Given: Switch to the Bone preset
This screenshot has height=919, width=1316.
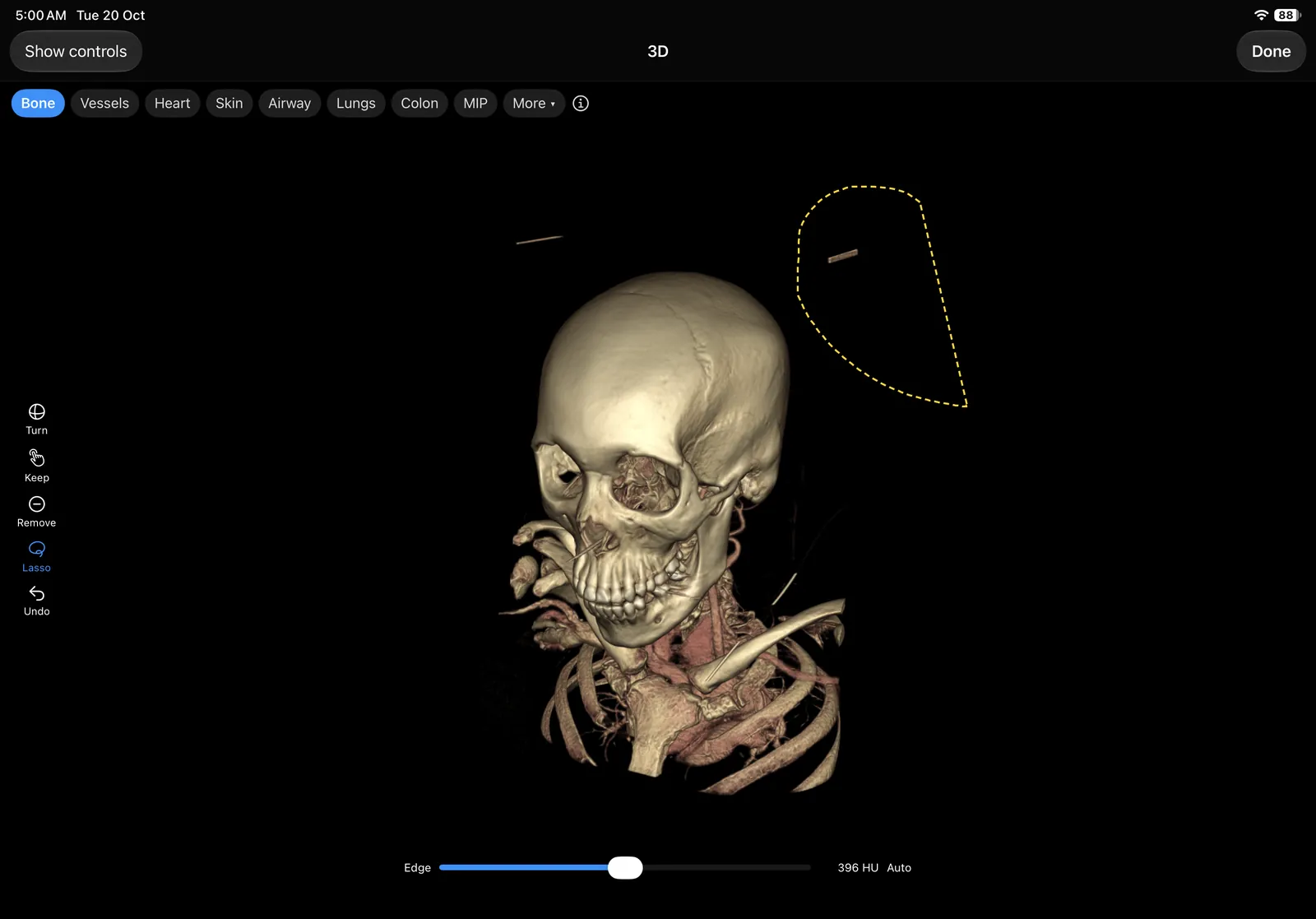Looking at the screenshot, I should (x=38, y=103).
